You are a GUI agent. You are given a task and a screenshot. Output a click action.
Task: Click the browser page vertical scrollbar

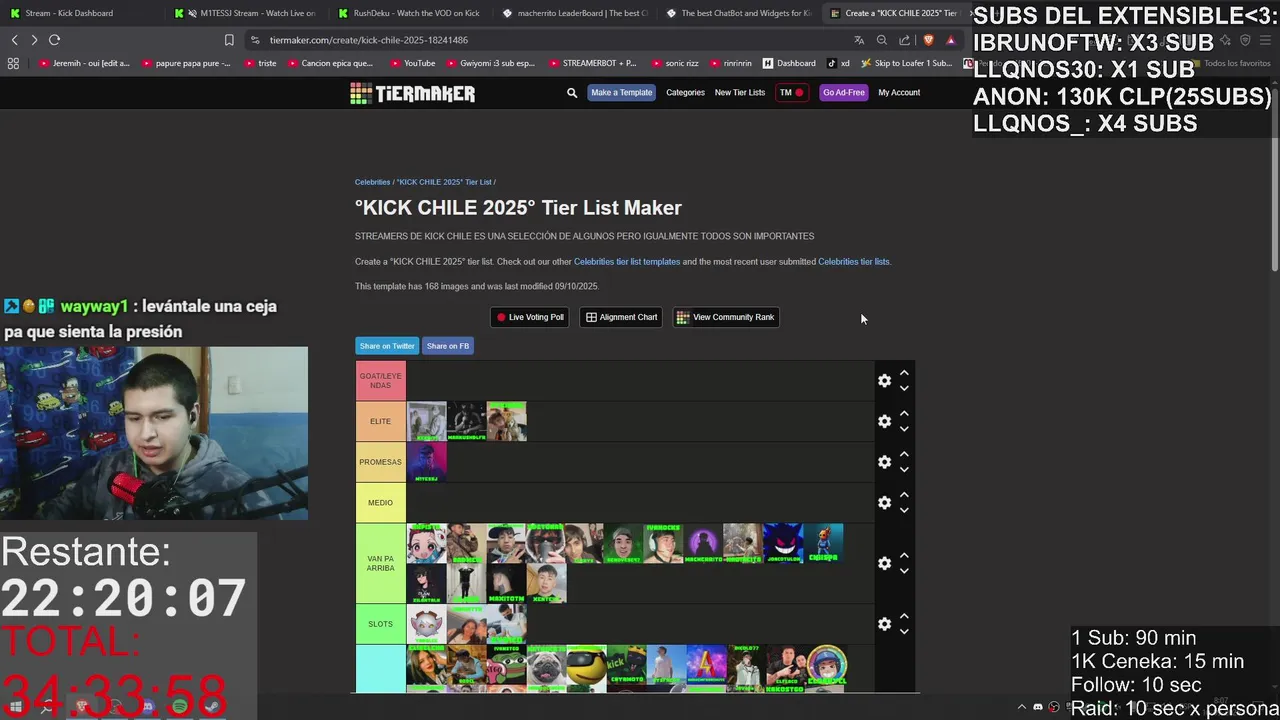[1274, 180]
